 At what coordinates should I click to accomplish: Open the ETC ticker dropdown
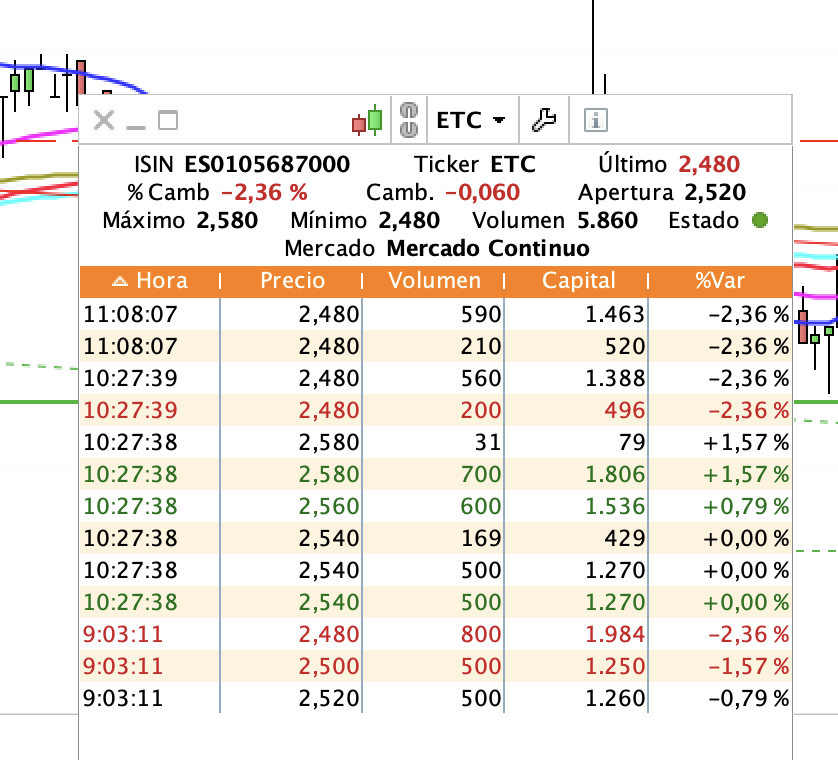click(x=471, y=120)
